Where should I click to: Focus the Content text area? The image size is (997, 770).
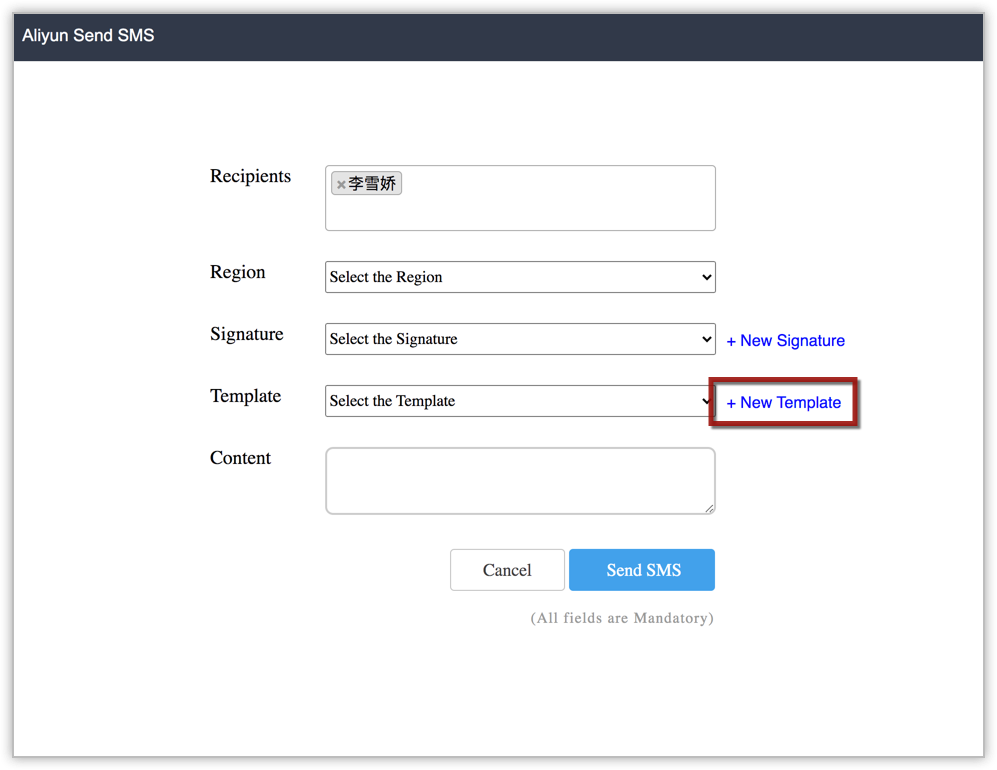[520, 481]
